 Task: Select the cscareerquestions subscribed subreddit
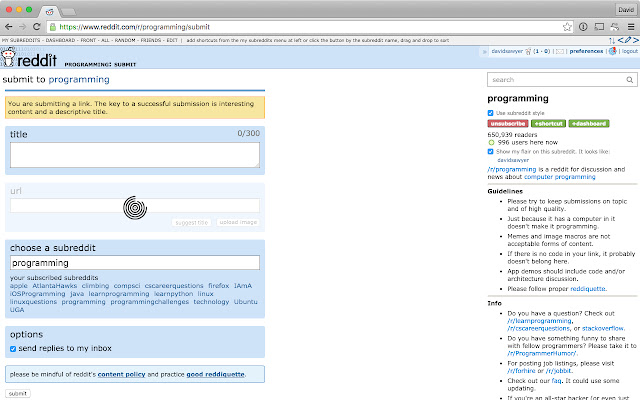click(174, 286)
